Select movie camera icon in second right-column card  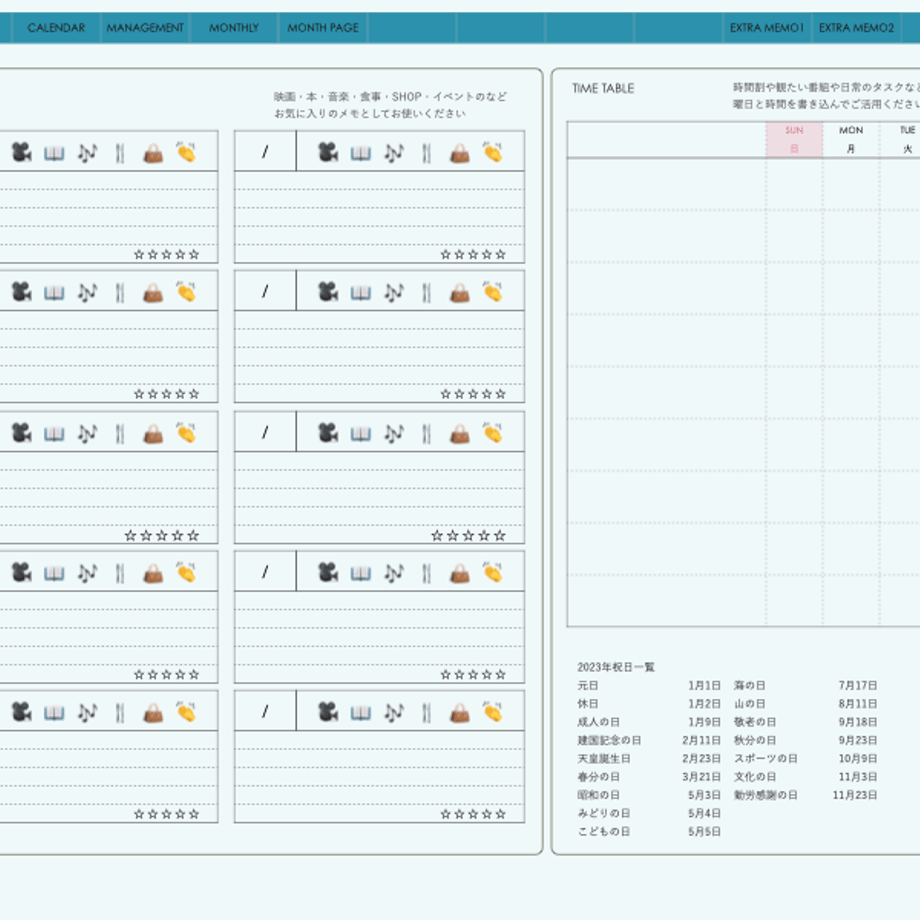point(328,292)
